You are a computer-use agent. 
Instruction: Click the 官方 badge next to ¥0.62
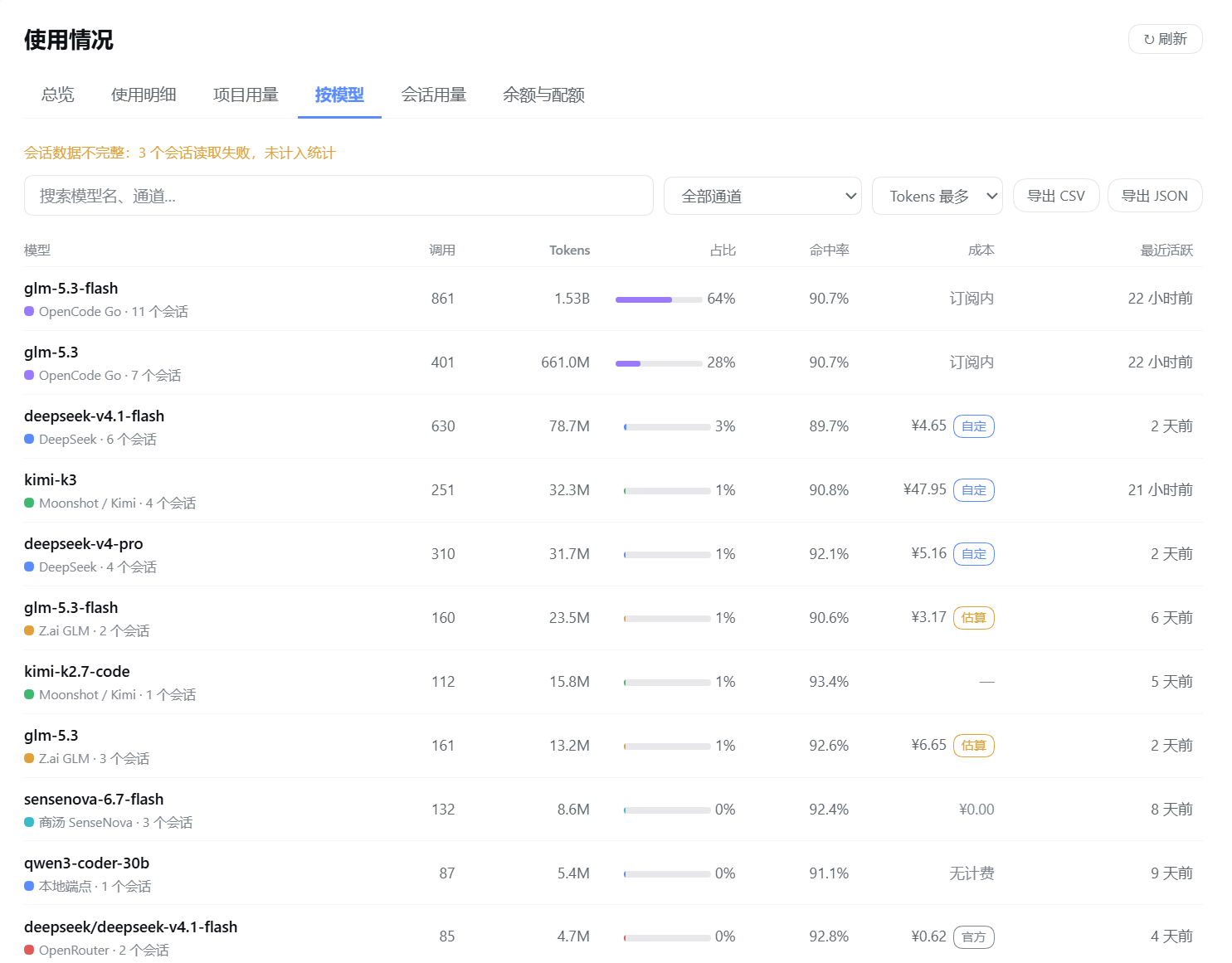click(974, 937)
